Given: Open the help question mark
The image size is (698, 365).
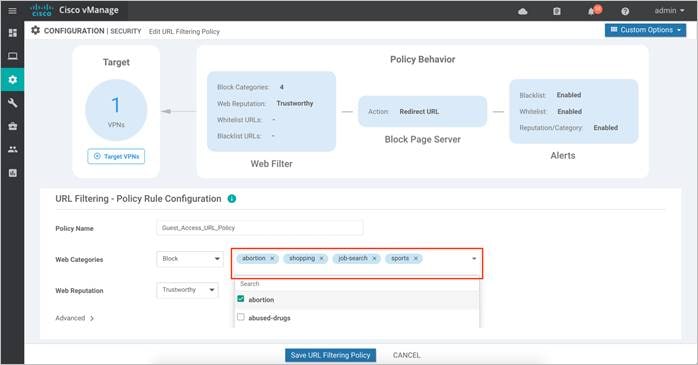Looking at the screenshot, I should [x=625, y=11].
